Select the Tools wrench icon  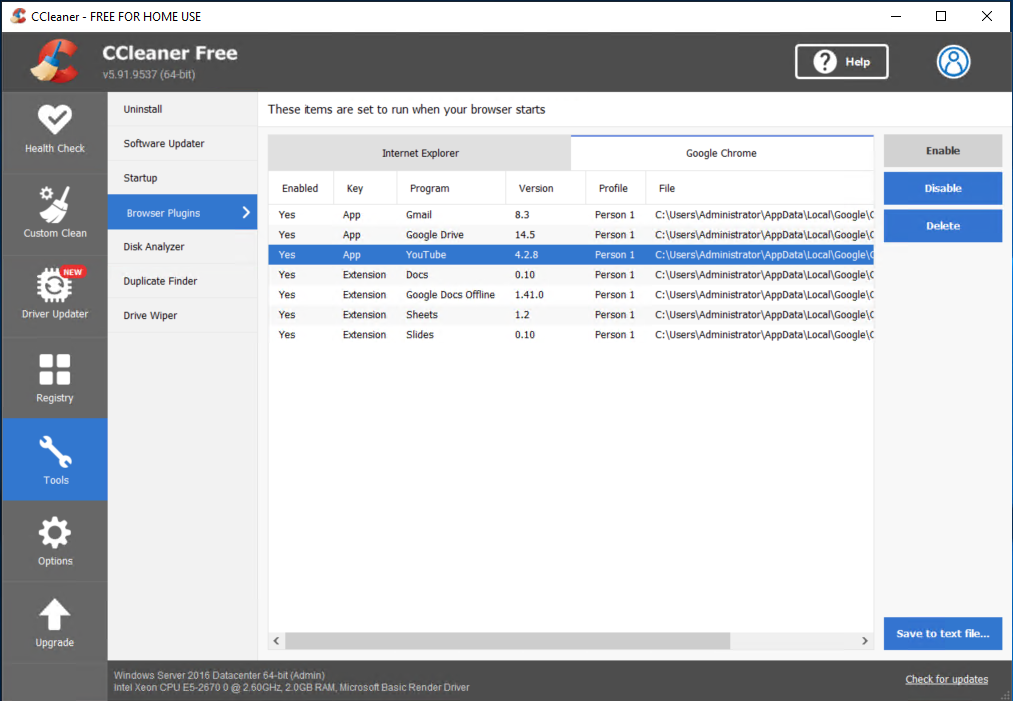pyautogui.click(x=55, y=451)
